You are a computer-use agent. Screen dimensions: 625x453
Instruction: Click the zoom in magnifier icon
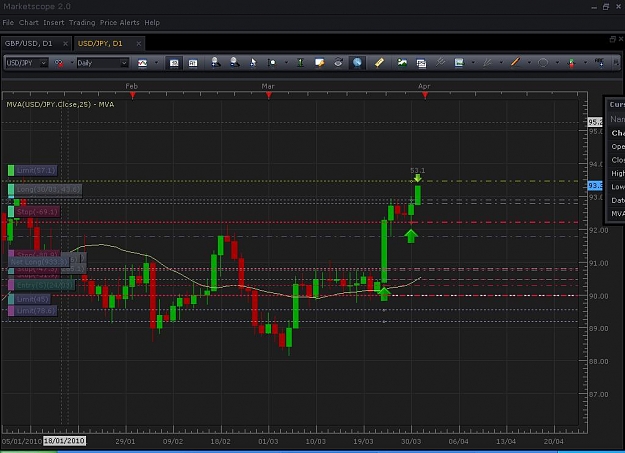216,63
